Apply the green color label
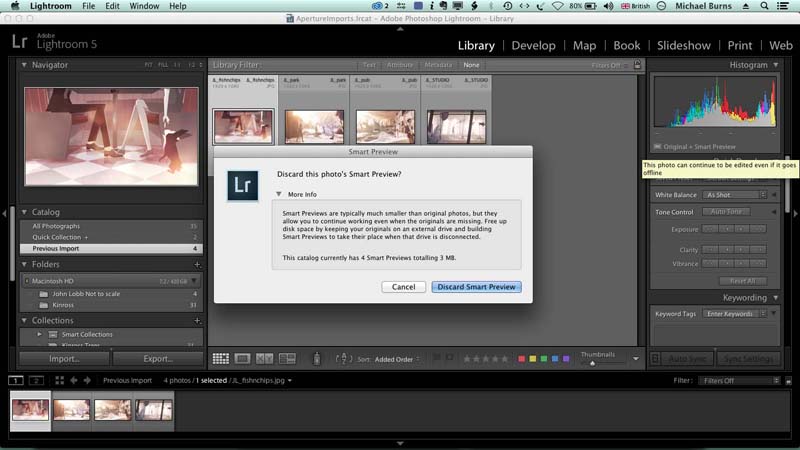 [x=544, y=359]
